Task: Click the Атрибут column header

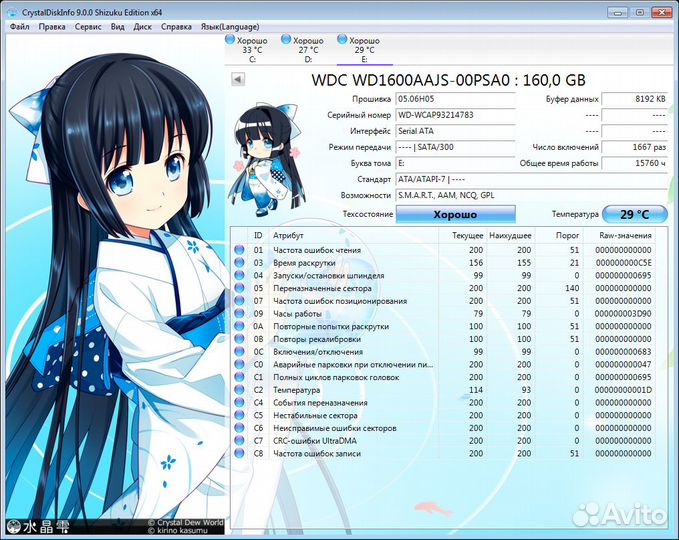Action: click(x=288, y=236)
